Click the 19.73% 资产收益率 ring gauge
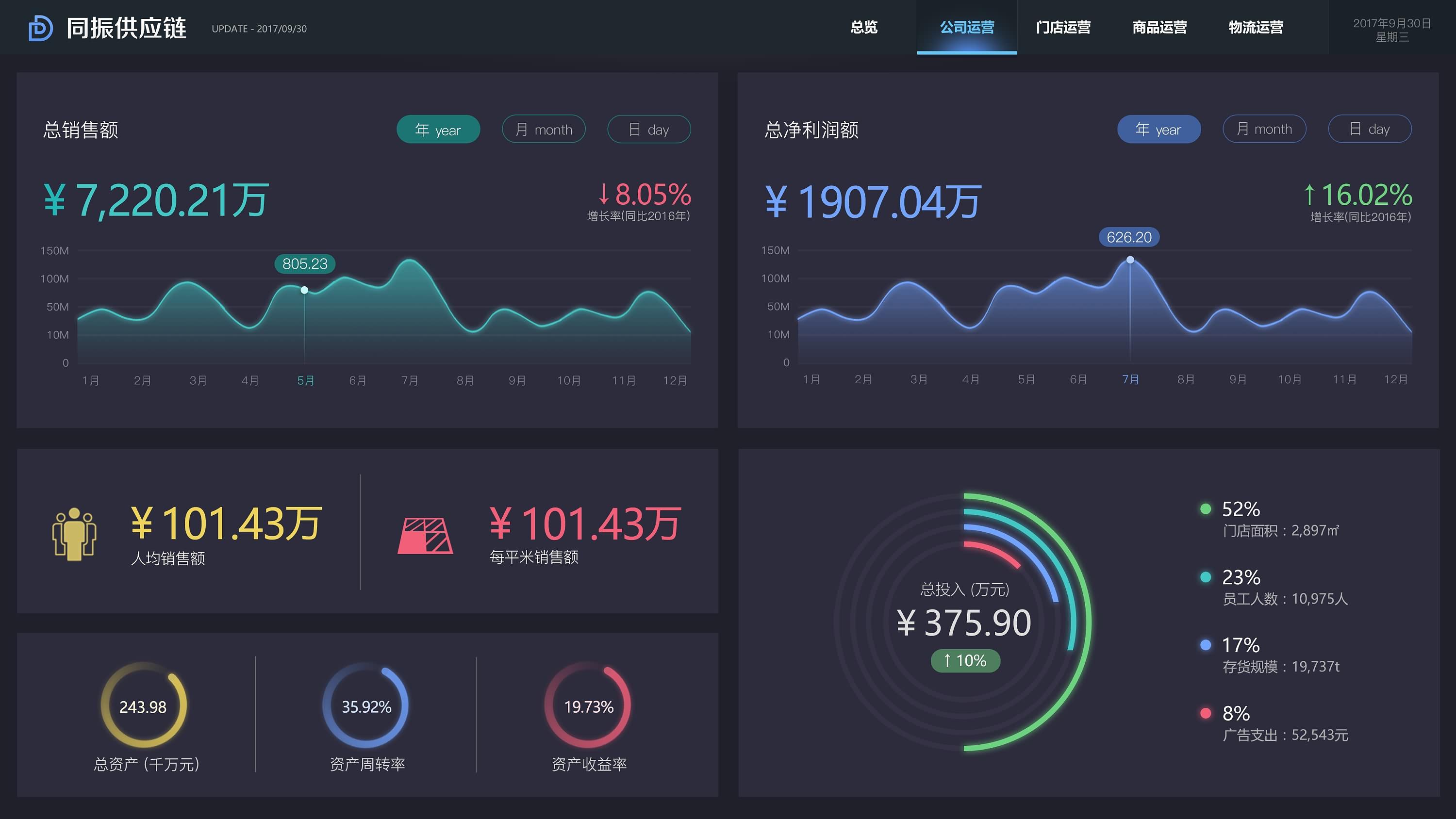Screen dimensions: 1456x819 [x=588, y=705]
